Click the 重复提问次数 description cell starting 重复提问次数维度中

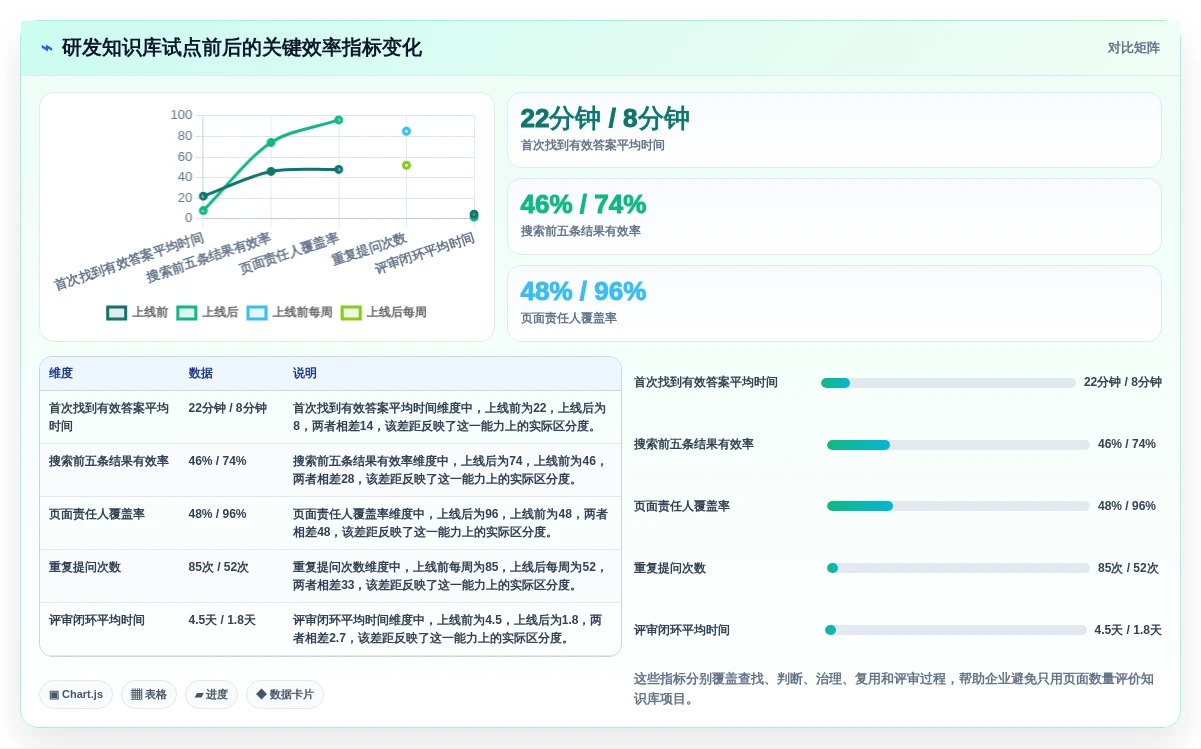click(450, 576)
